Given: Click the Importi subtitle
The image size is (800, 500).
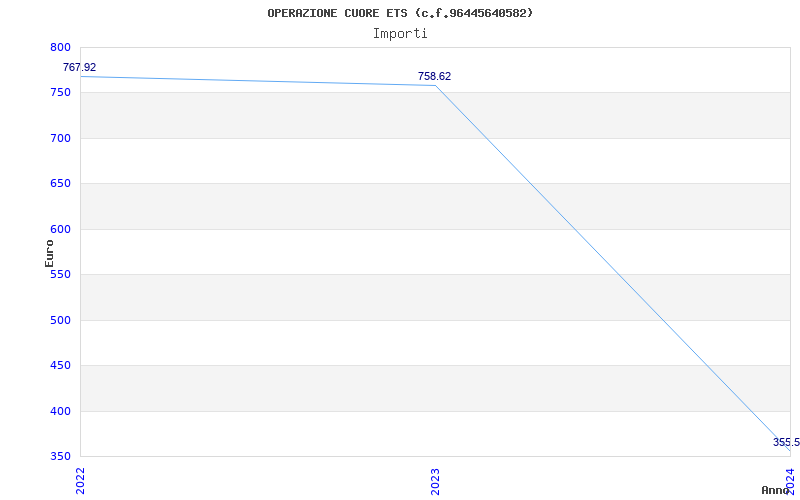Looking at the screenshot, I should (400, 34).
